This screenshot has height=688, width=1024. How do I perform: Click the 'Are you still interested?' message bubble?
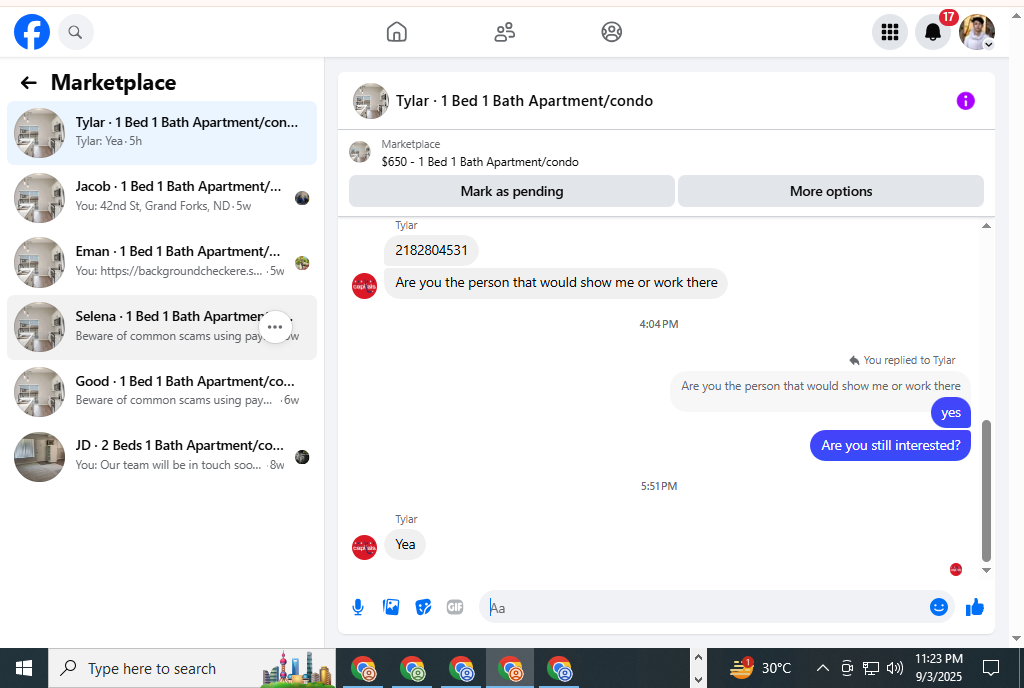pyautogui.click(x=890, y=445)
